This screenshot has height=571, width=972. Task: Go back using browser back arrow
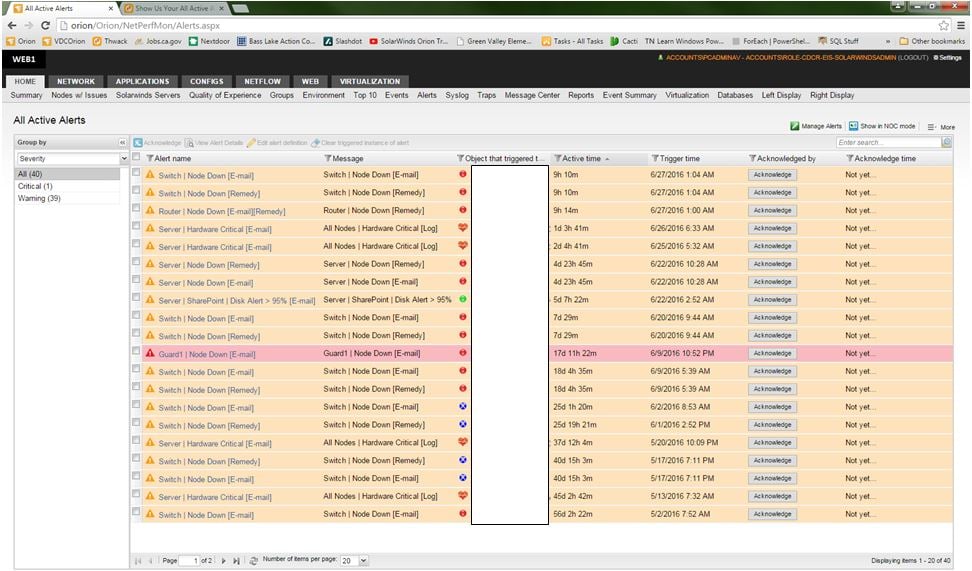(12, 25)
